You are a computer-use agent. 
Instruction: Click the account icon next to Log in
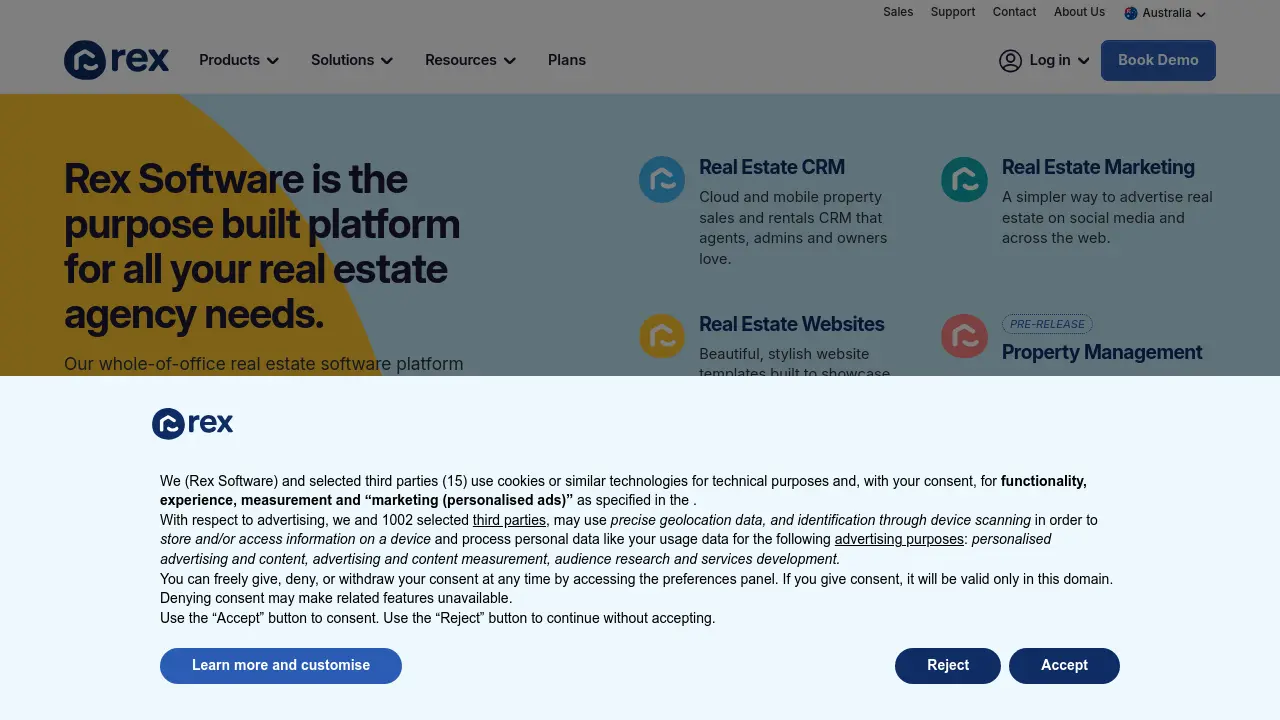[x=1010, y=60]
